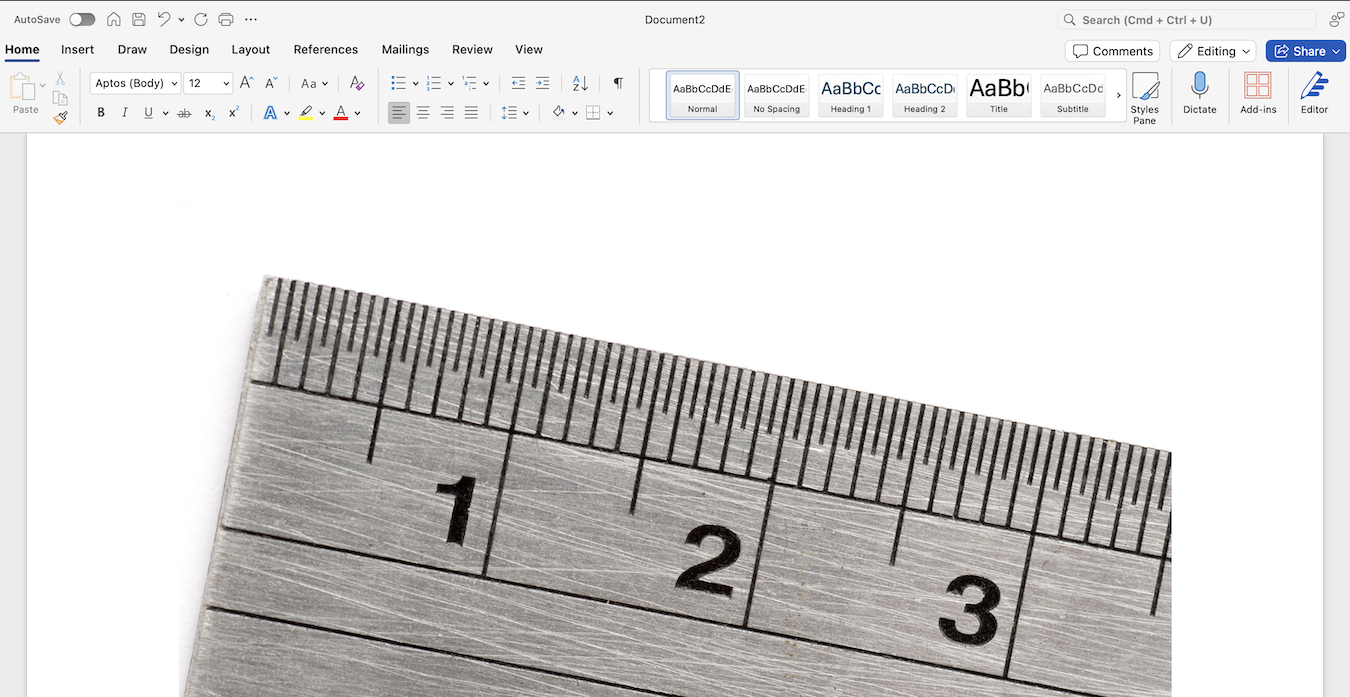Image resolution: width=1350 pixels, height=697 pixels.
Task: Insert a numbered list
Action: [x=433, y=83]
